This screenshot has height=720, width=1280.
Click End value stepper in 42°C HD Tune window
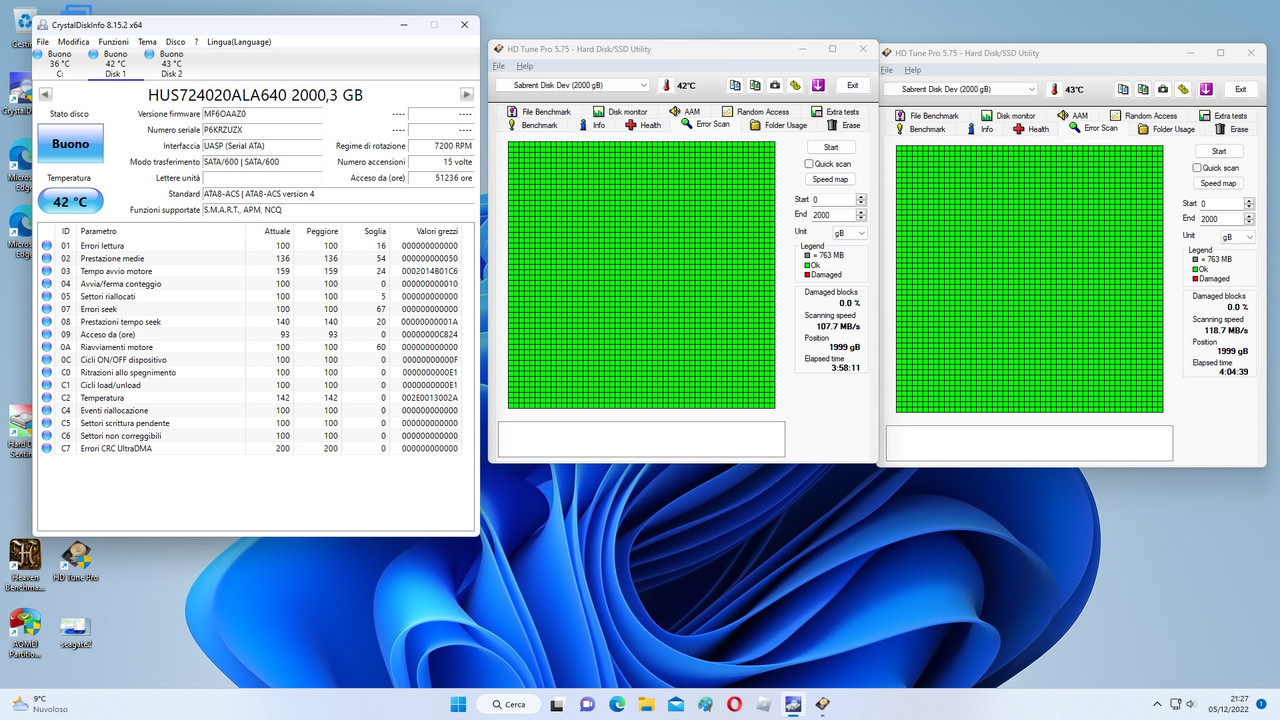(861, 215)
